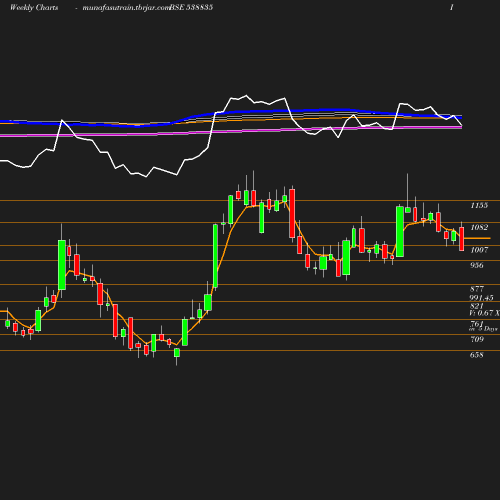This screenshot has height=500, width=500.
Task: Click the 1155 price level label
Action: [x=479, y=205]
